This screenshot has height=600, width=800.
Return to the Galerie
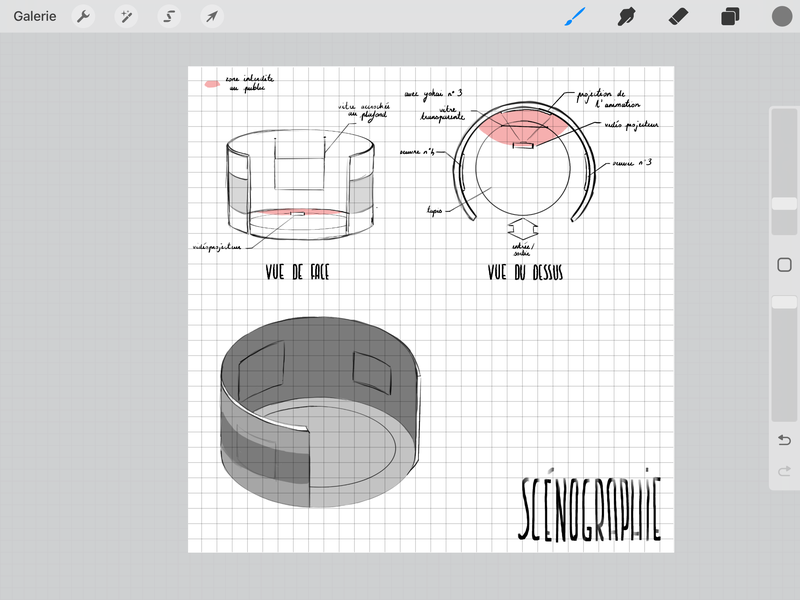click(35, 17)
